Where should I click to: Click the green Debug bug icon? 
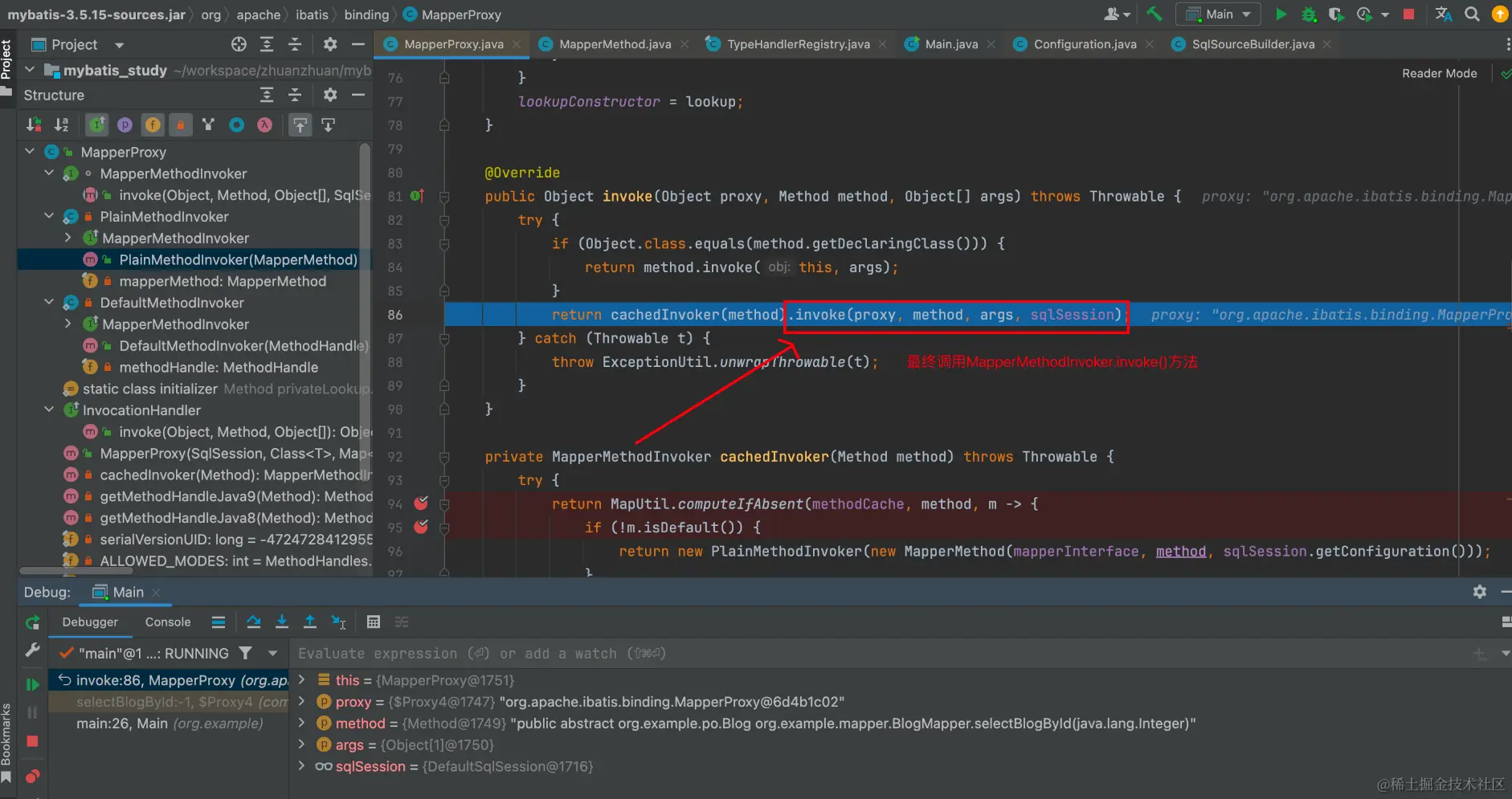tap(1309, 14)
